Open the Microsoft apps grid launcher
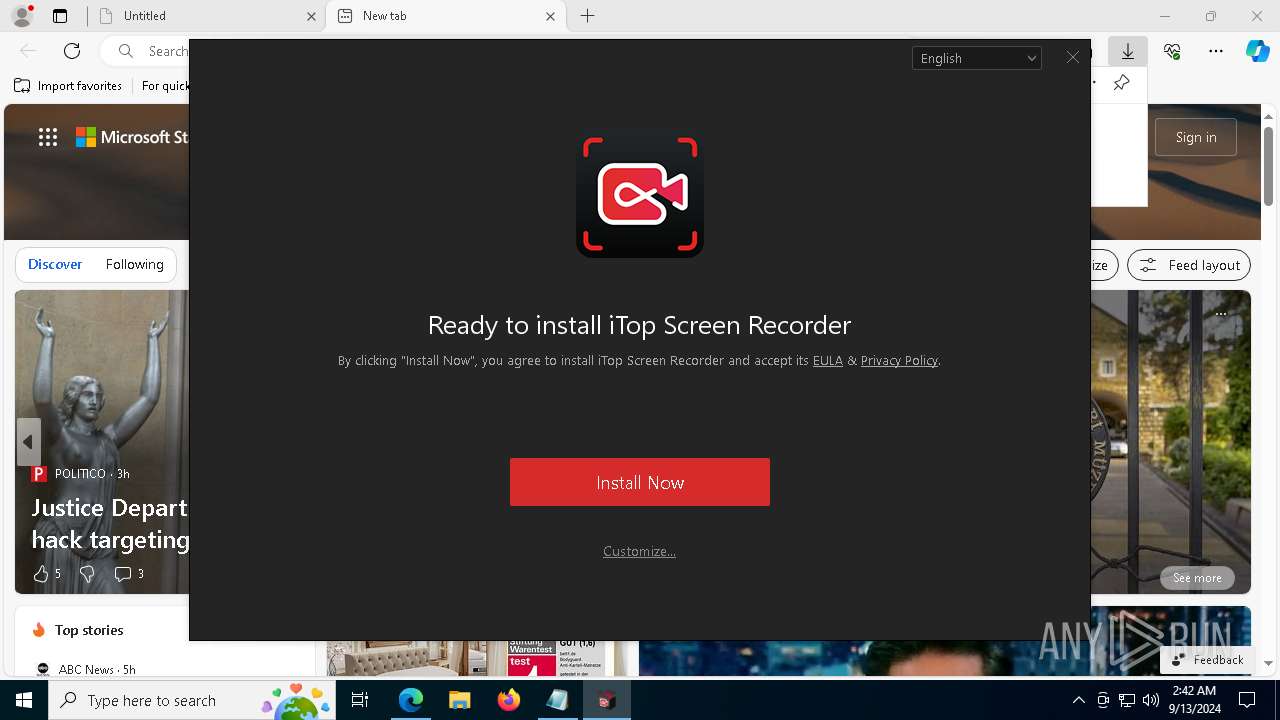 coord(48,138)
